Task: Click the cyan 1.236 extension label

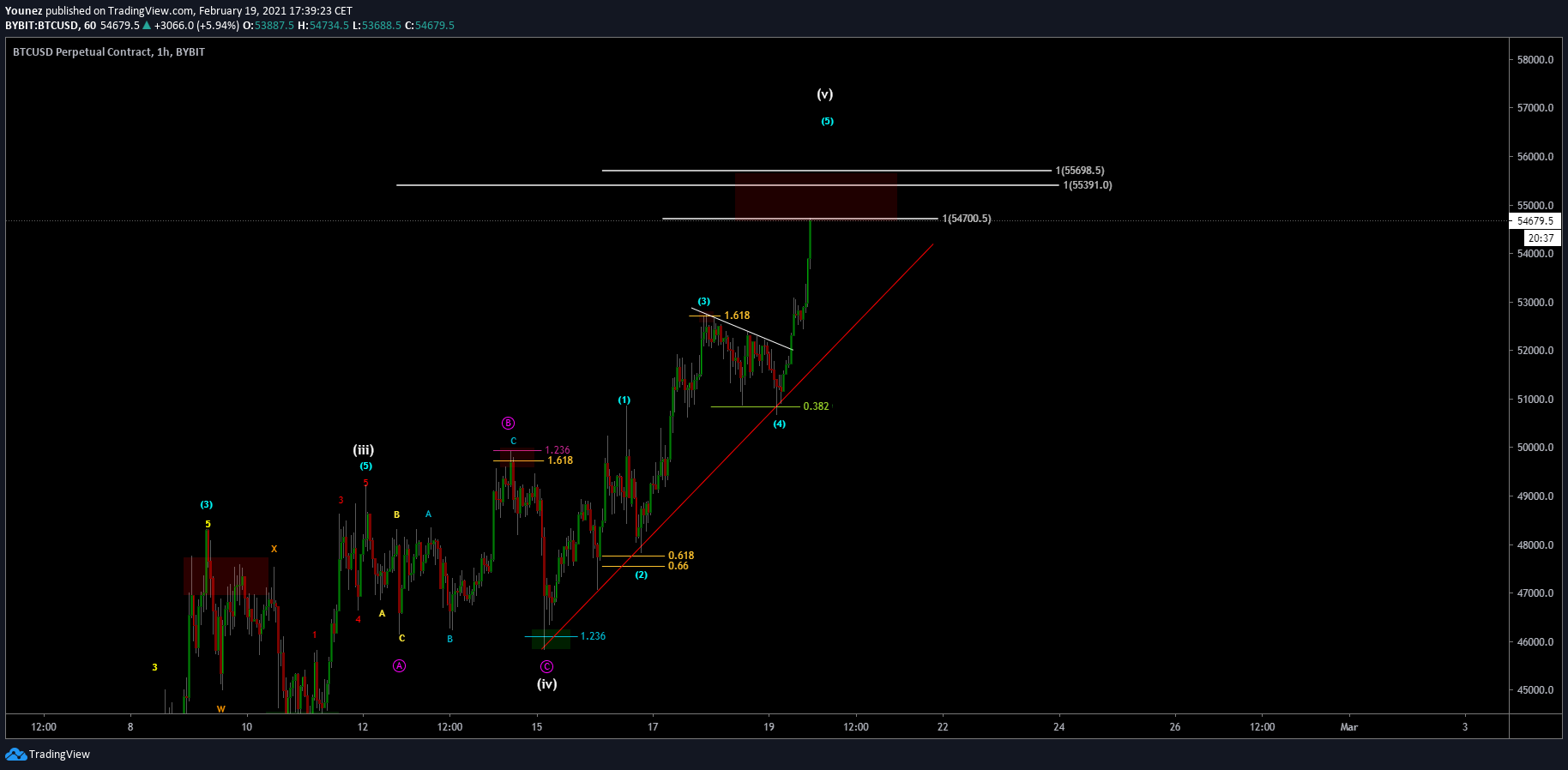Action: pos(593,636)
